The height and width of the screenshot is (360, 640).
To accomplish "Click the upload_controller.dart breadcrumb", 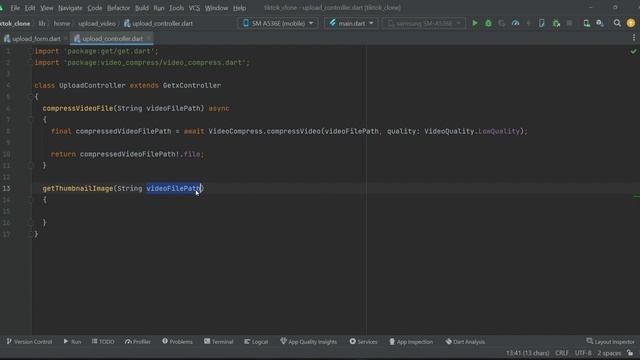I will point(158,24).
